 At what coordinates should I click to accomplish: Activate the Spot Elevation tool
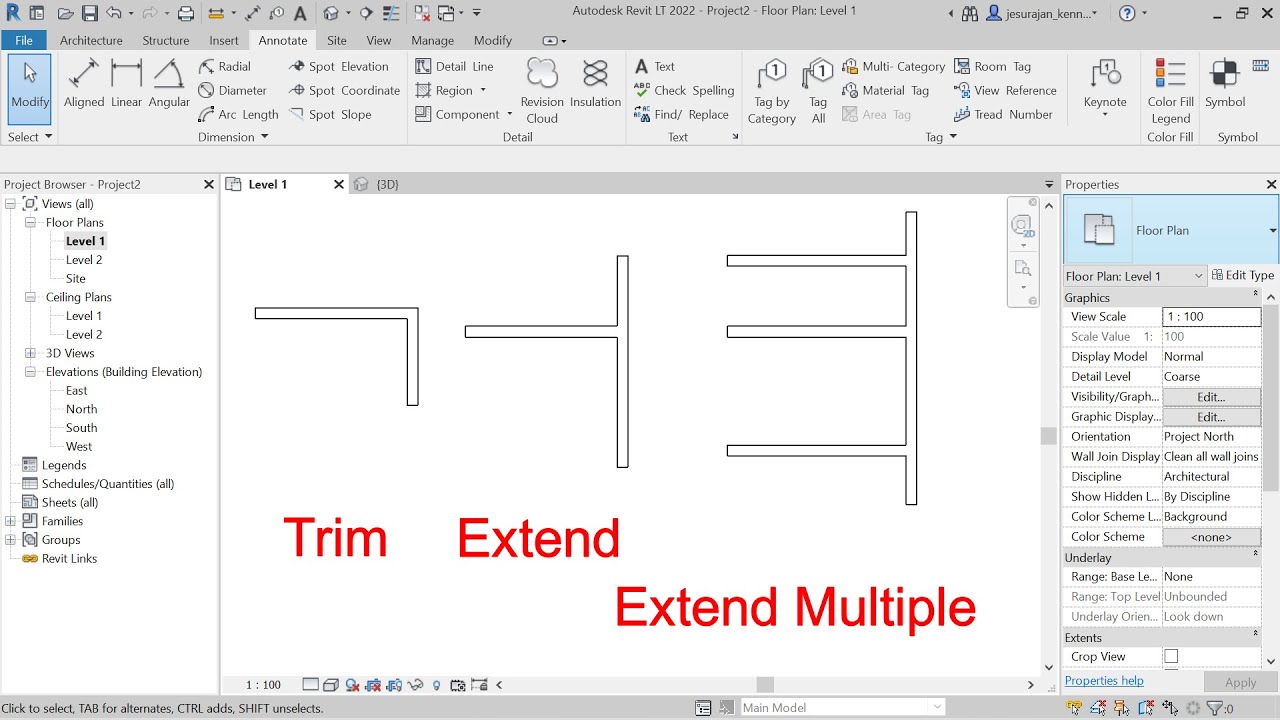click(x=338, y=66)
